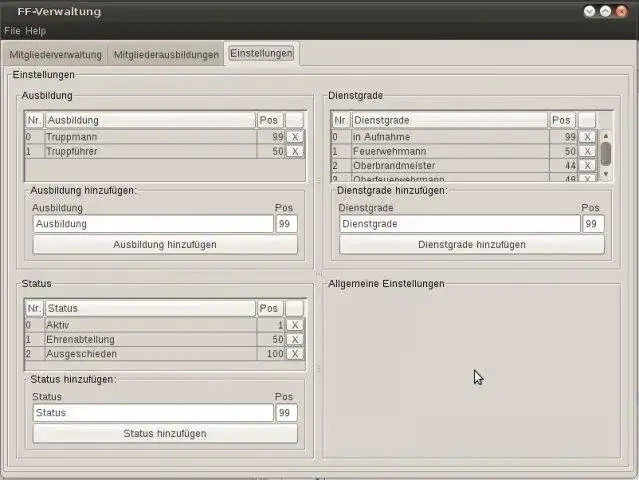This screenshot has width=639, height=480.
Task: Click the Dienstgrade hinzufügen button
Action: [x=472, y=245]
